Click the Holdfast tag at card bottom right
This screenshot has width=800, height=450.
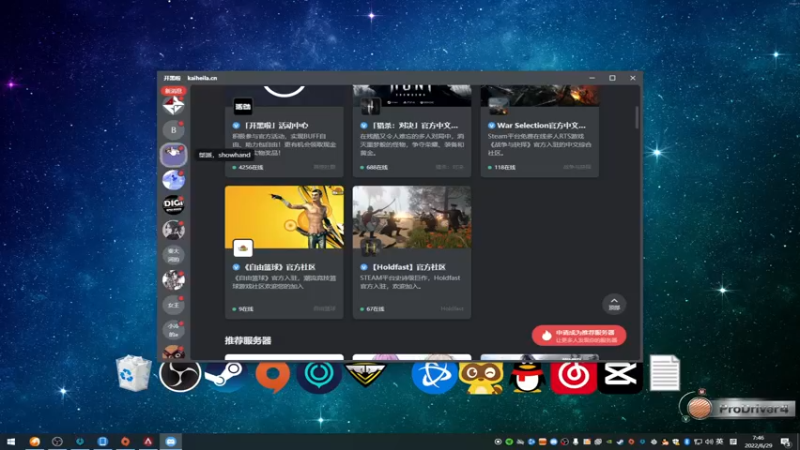coord(452,309)
